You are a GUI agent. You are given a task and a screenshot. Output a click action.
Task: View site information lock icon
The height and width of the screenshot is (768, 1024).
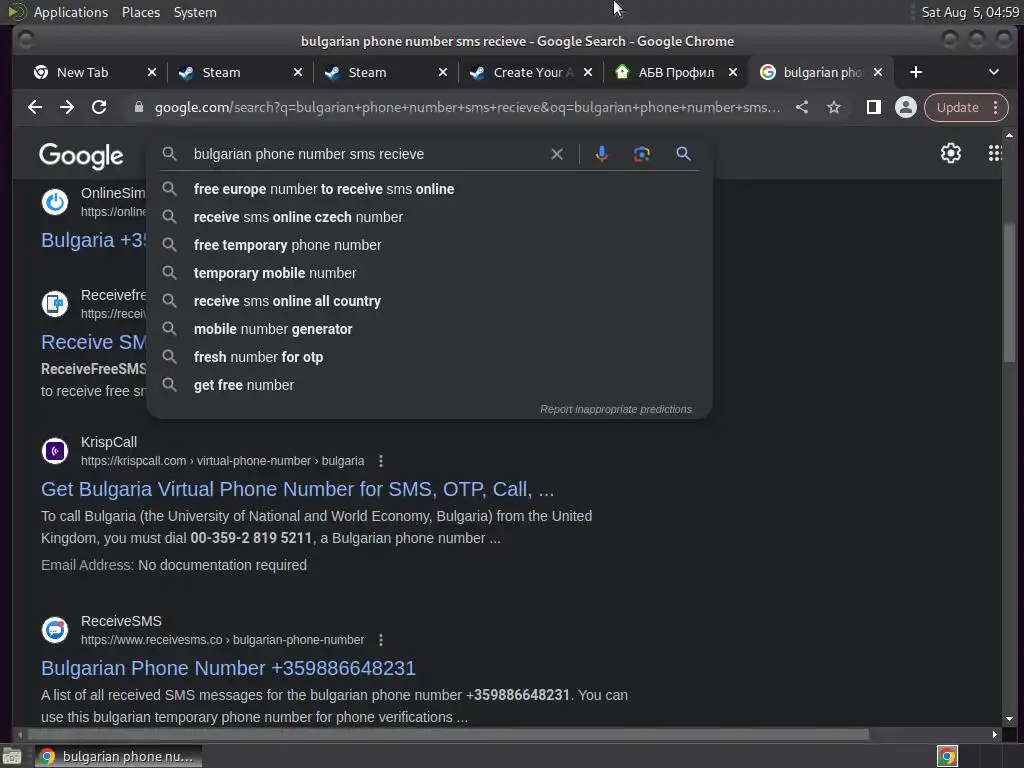[x=138, y=107]
